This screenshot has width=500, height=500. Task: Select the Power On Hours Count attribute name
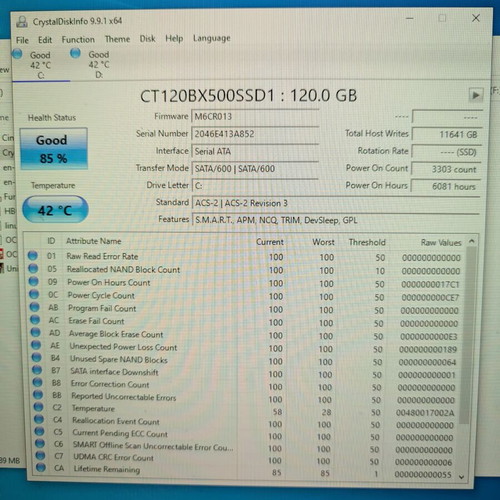109,282
